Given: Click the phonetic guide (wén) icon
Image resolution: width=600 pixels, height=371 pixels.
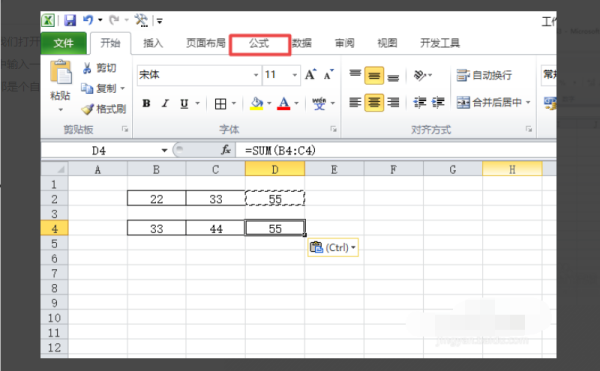Looking at the screenshot, I should point(319,103).
